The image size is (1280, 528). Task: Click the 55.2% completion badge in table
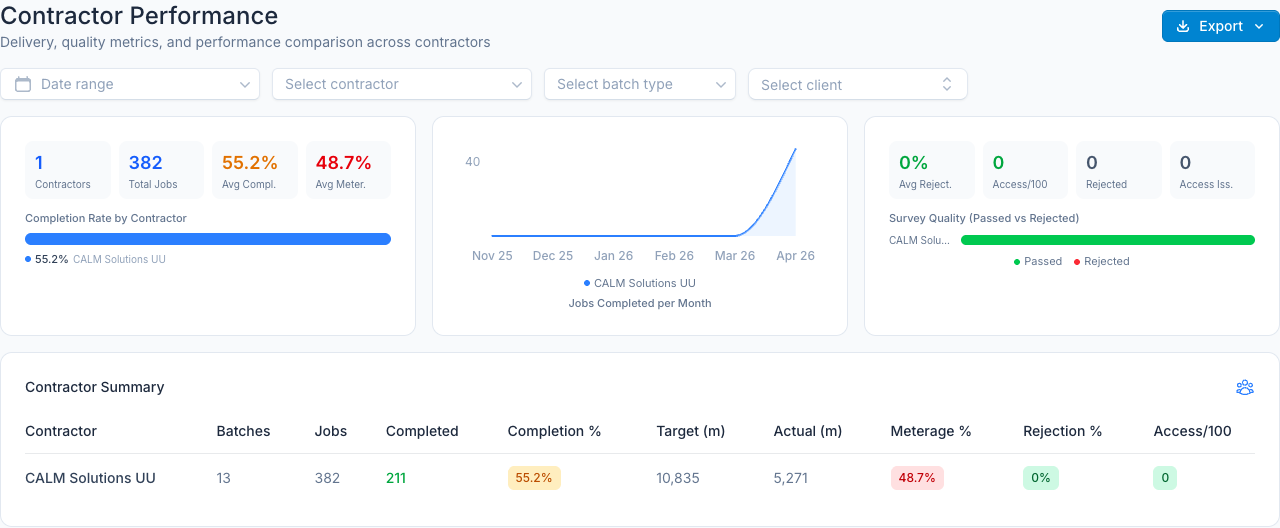534,478
